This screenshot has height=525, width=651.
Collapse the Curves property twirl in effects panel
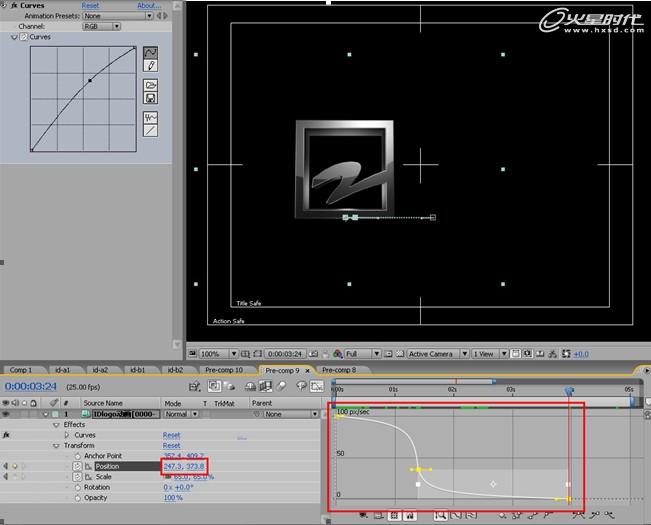coord(14,37)
